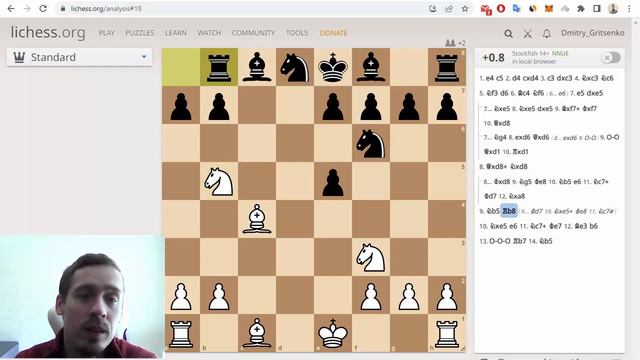Open the Opera extension icon
640x360 pixels.
pyautogui.click(x=501, y=9)
